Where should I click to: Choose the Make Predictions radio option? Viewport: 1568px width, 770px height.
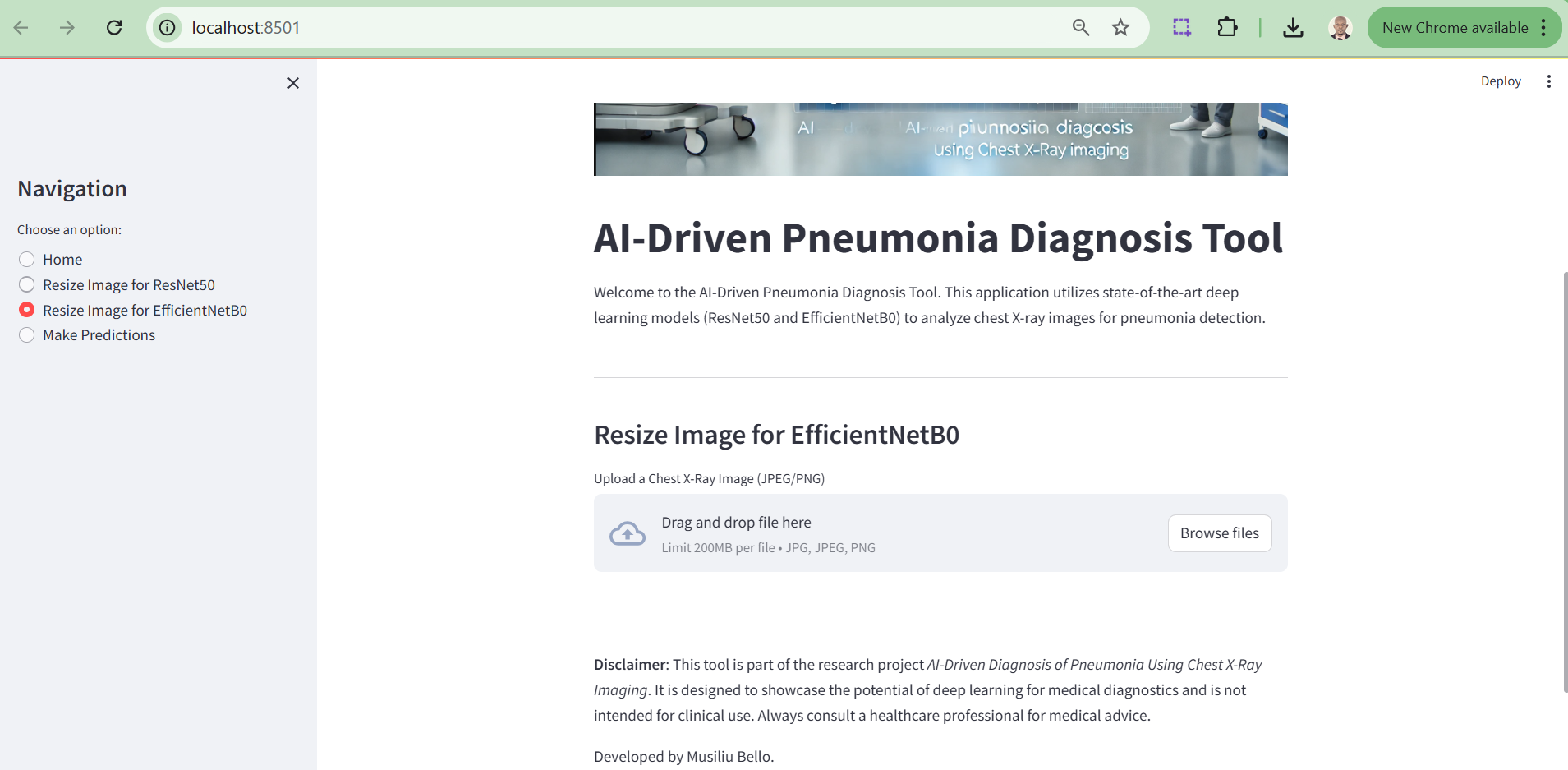(x=27, y=335)
